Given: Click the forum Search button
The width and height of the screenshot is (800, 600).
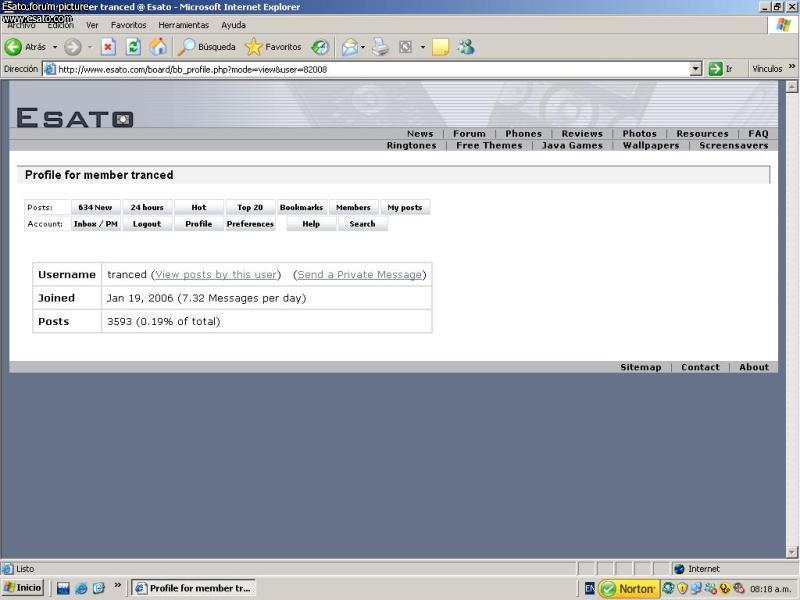Looking at the screenshot, I should pyautogui.click(x=362, y=224).
